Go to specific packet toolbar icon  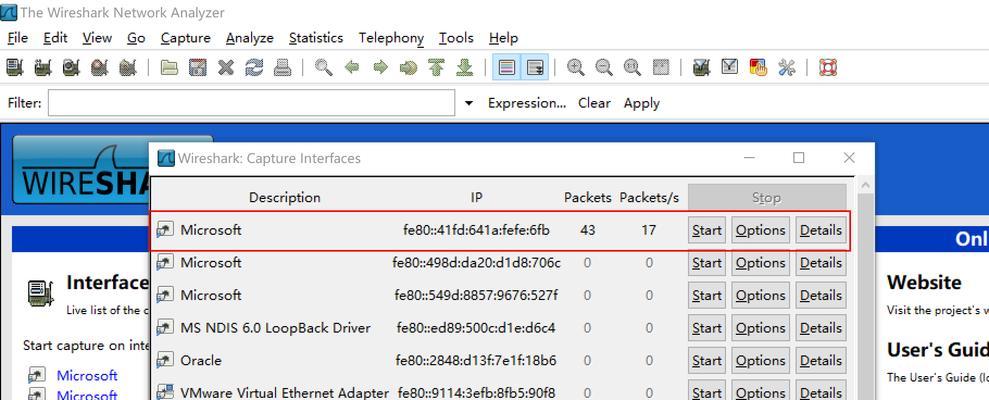[409, 68]
